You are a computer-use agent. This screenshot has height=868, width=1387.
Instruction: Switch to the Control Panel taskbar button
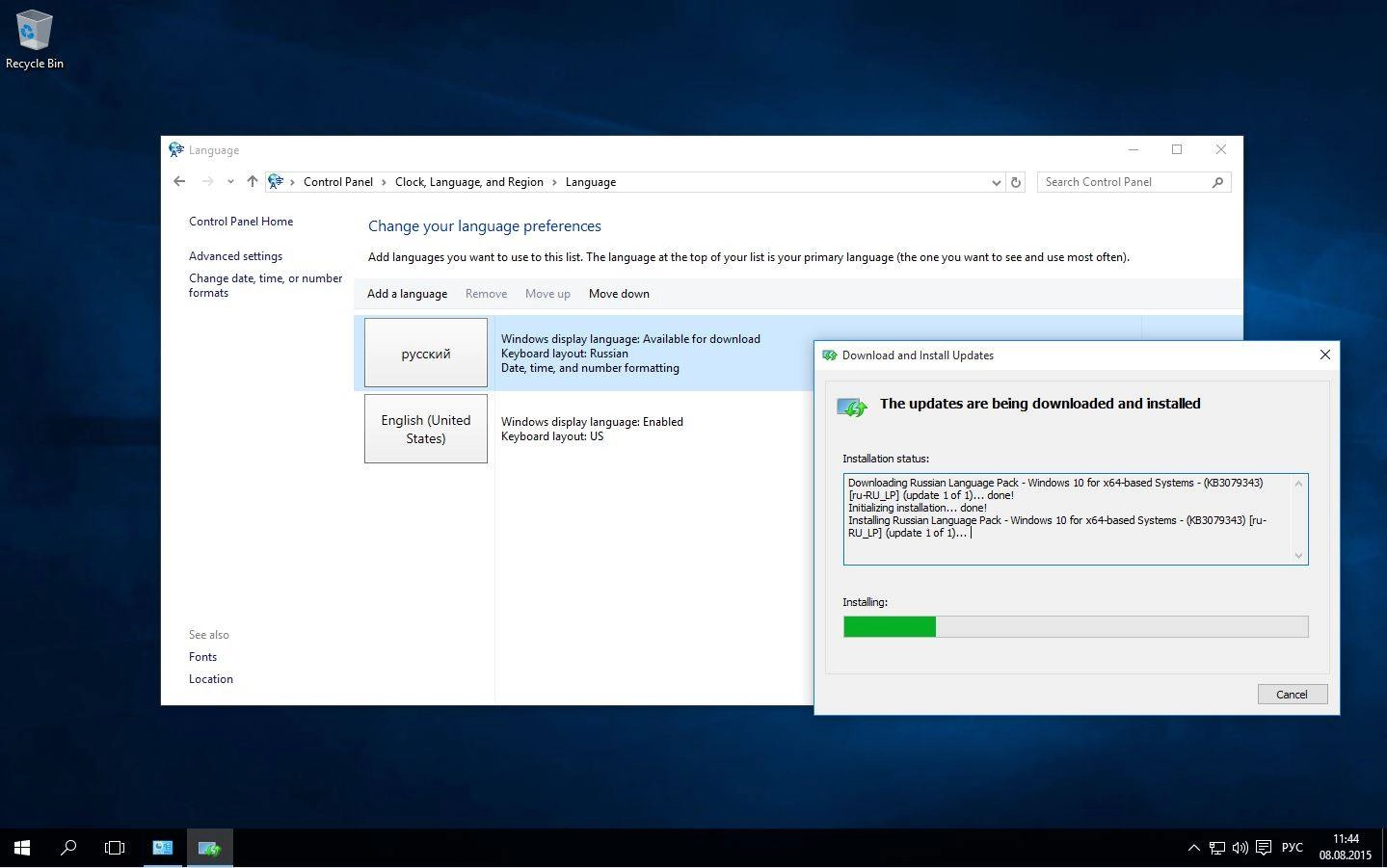point(163,848)
